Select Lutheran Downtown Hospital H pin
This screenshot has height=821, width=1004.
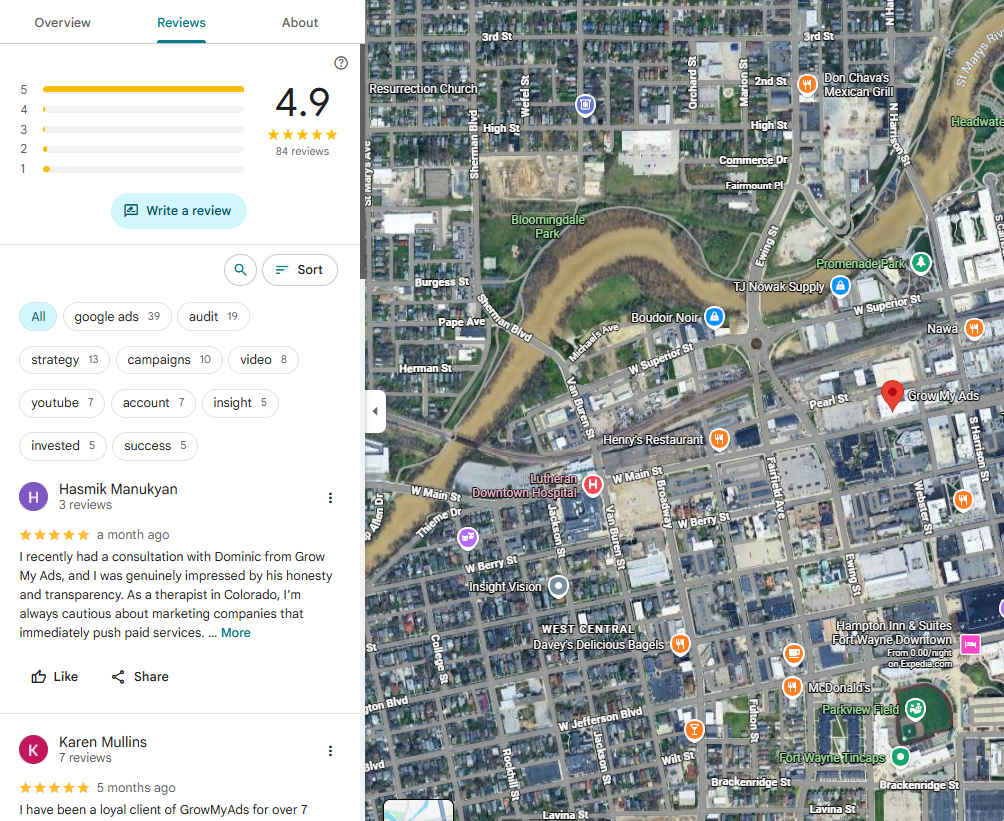click(593, 485)
